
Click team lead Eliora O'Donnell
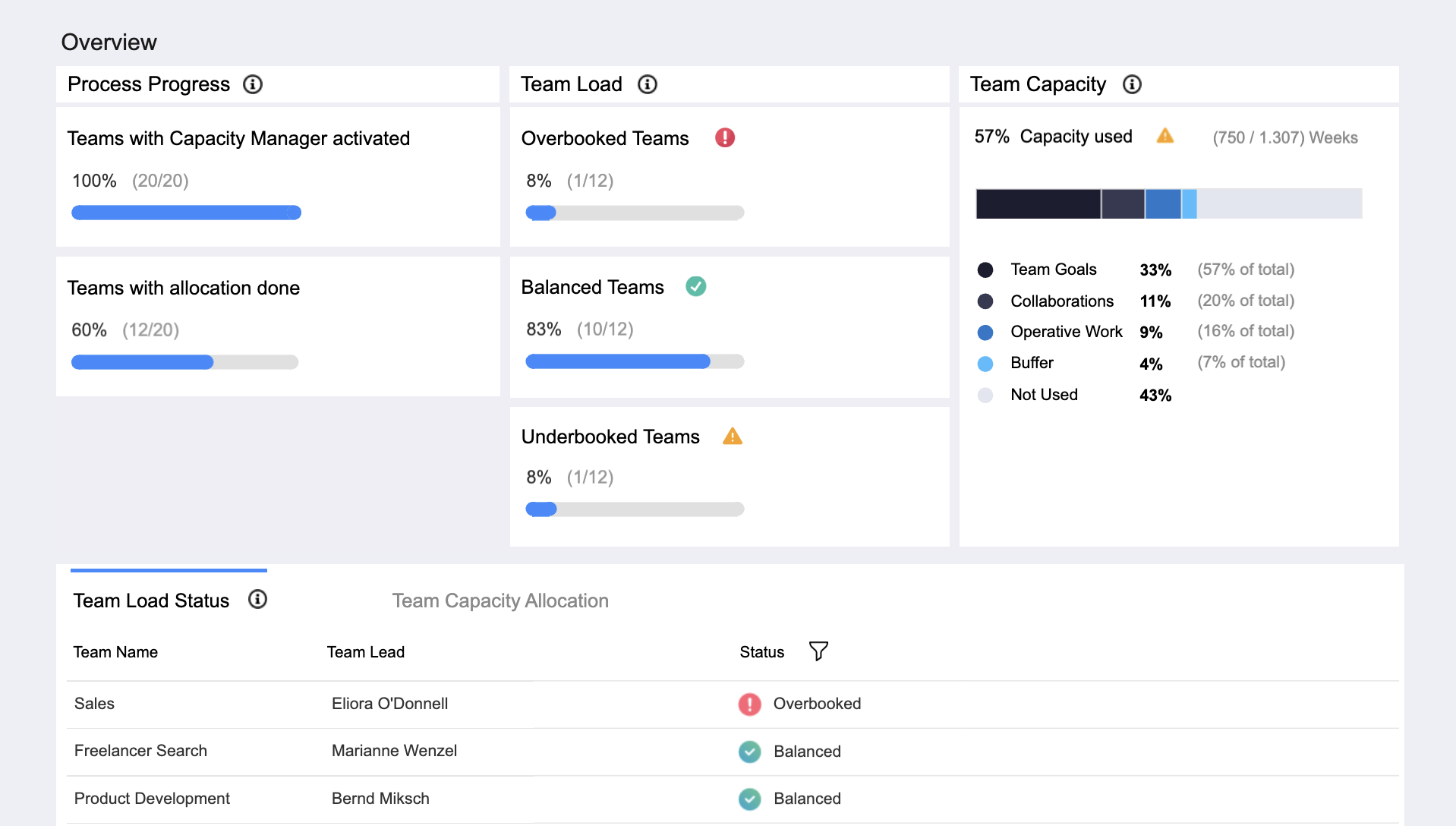(389, 704)
